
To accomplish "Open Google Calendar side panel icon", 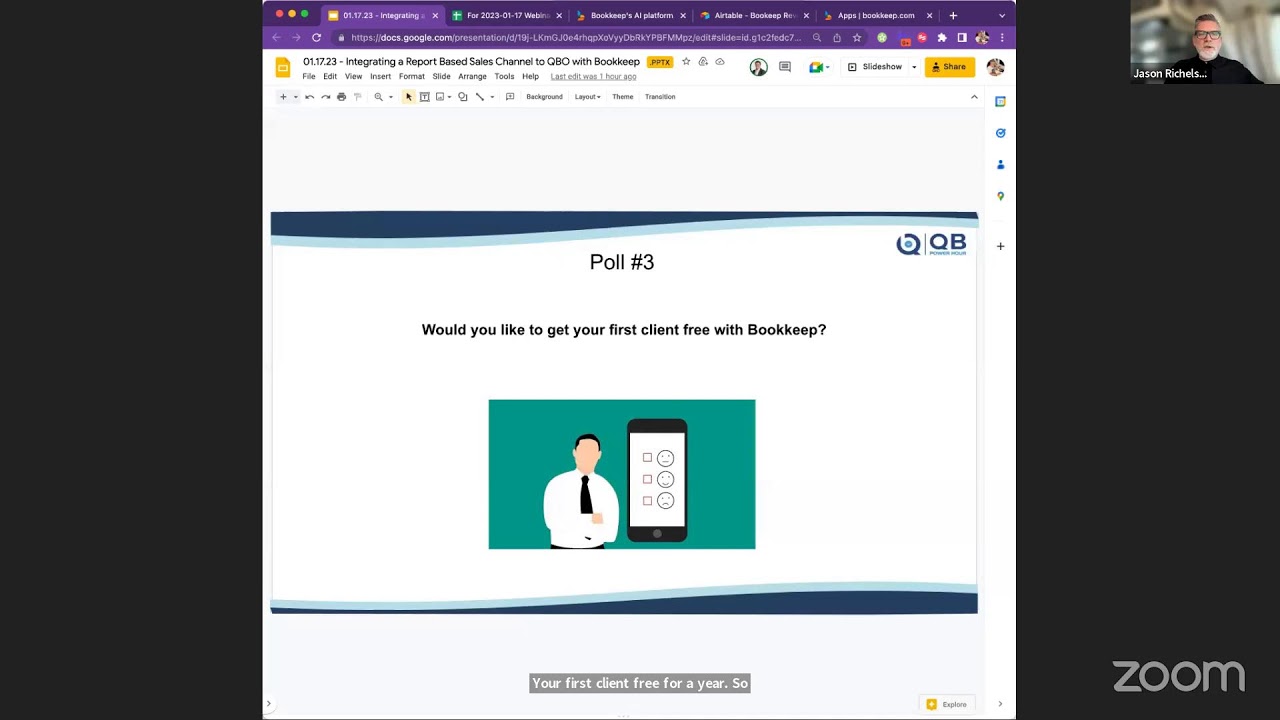I will (1000, 101).
